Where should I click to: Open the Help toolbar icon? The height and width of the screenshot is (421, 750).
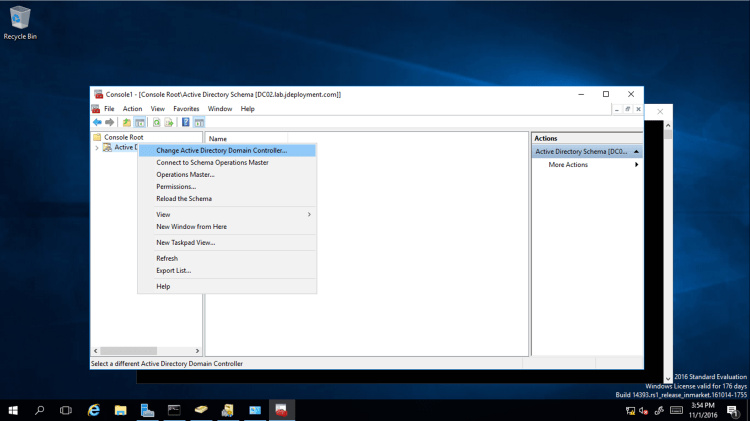click(185, 122)
